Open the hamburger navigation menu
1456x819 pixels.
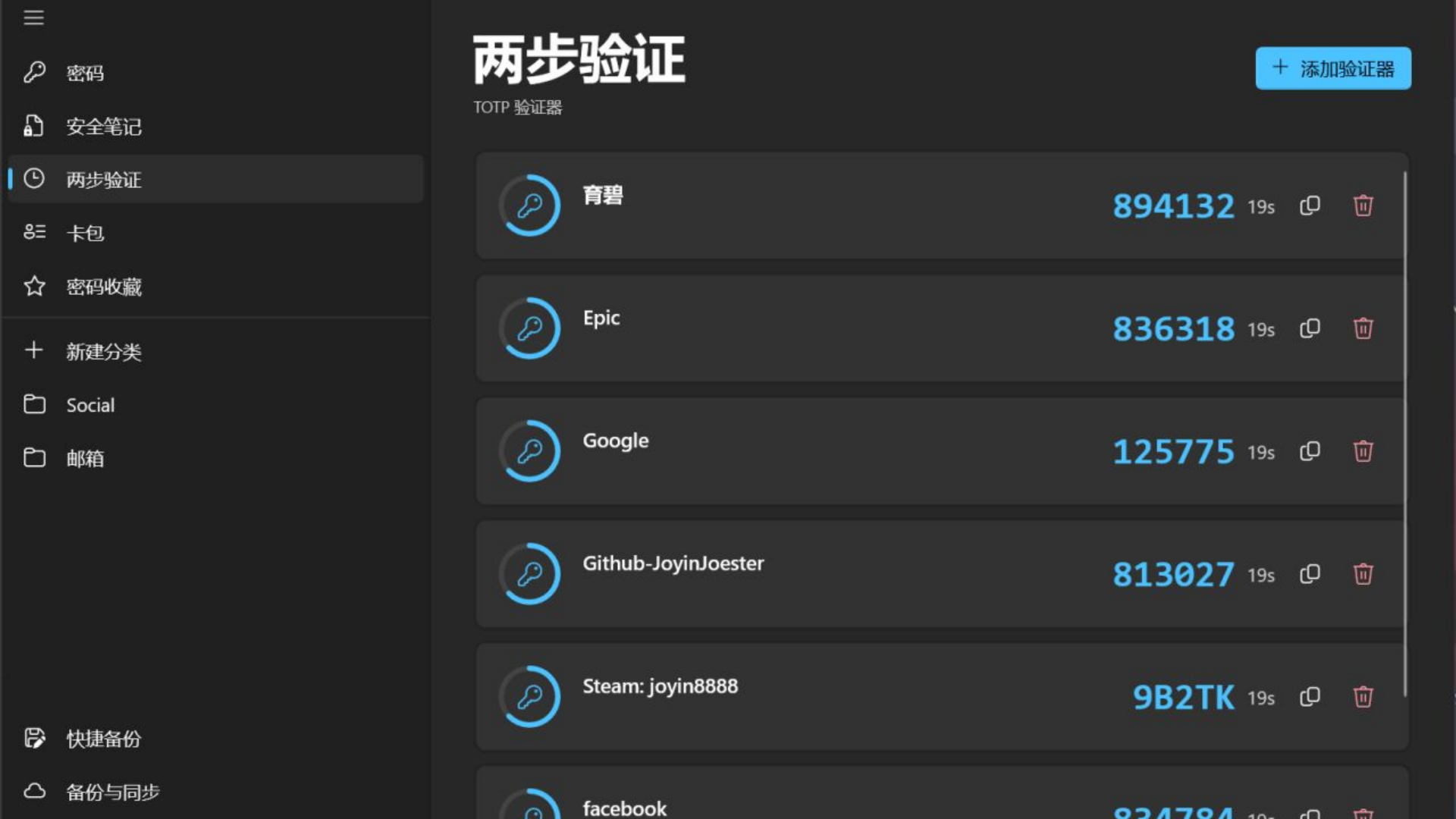(33, 17)
